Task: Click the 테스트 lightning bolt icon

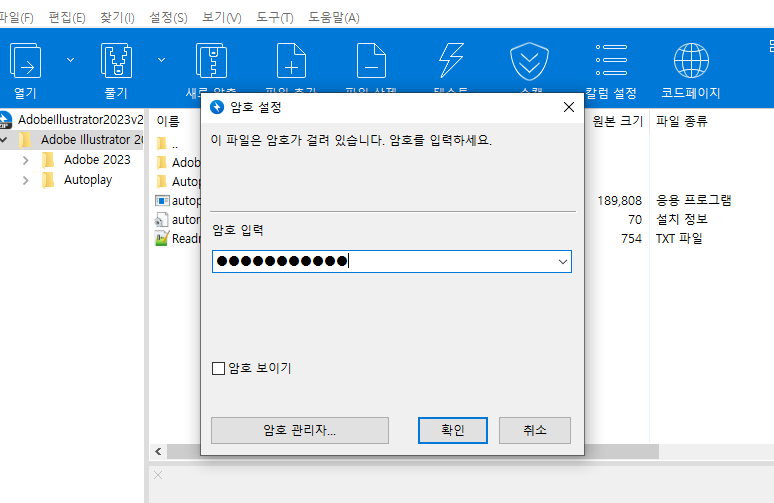Action: click(x=451, y=61)
